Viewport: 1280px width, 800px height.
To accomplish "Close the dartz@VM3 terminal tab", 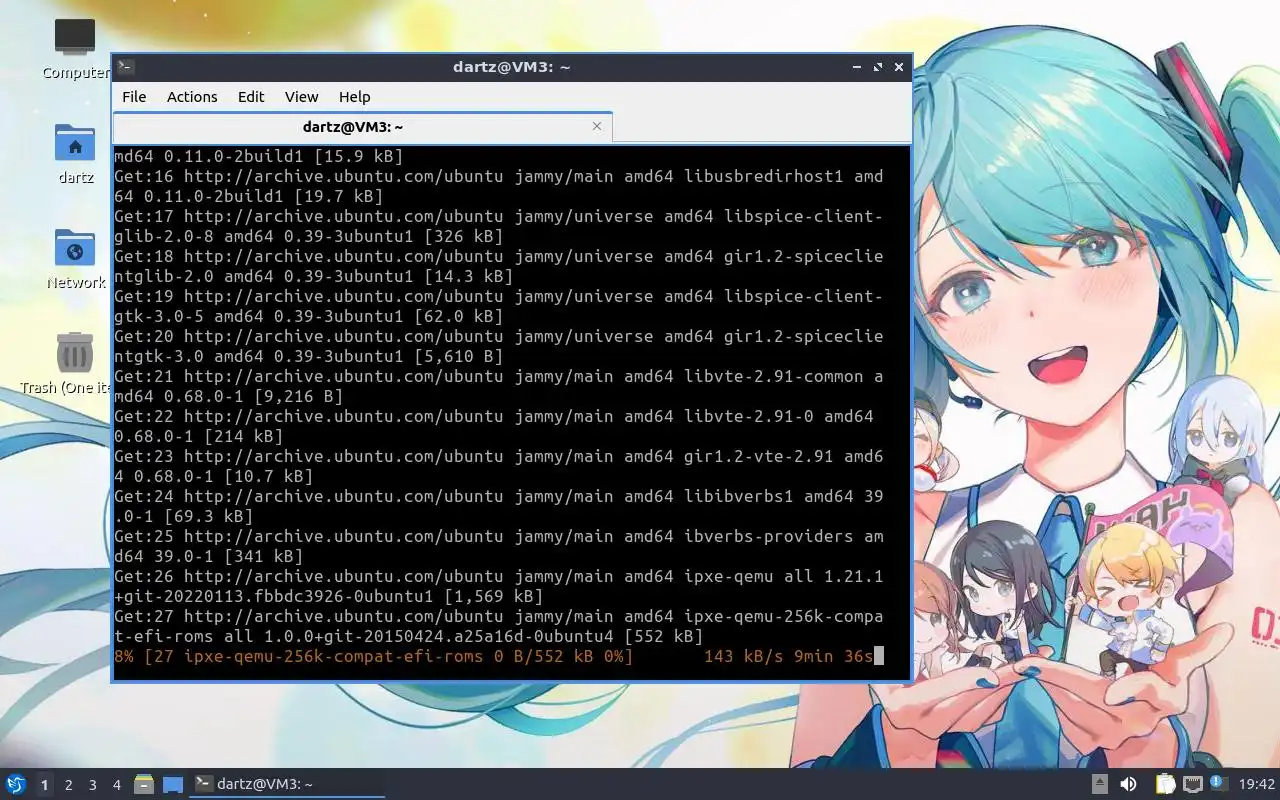I will (597, 126).
